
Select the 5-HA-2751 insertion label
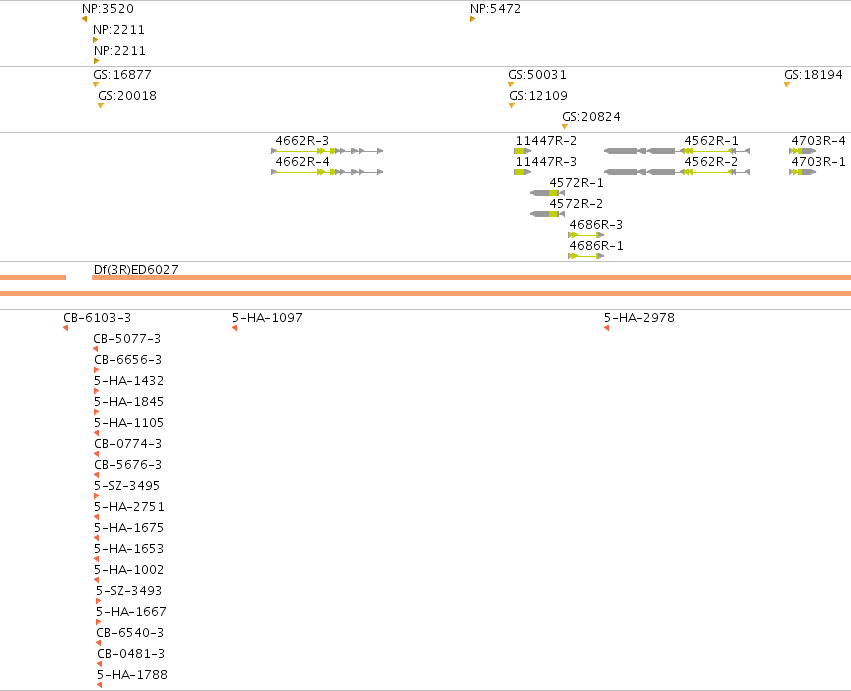(129, 507)
